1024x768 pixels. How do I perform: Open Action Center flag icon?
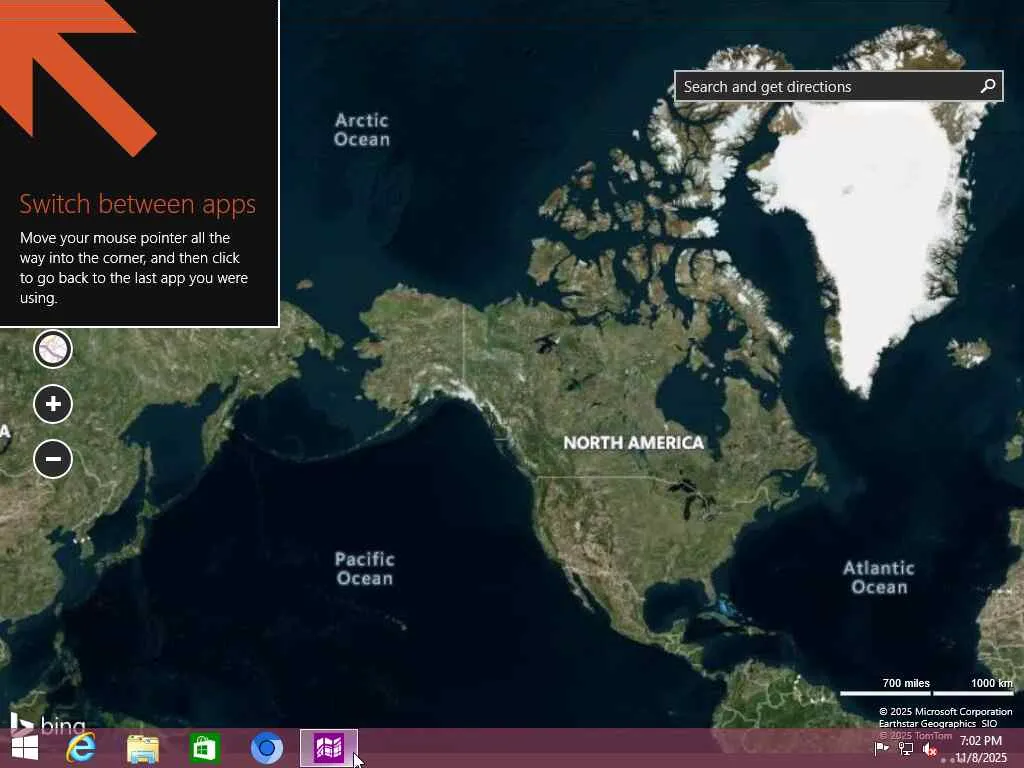(881, 749)
